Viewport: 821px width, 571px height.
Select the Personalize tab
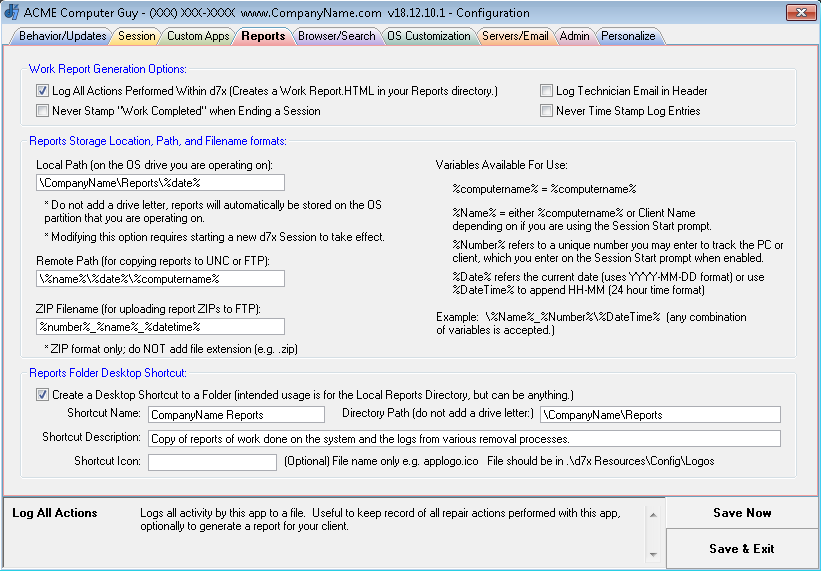pos(628,36)
